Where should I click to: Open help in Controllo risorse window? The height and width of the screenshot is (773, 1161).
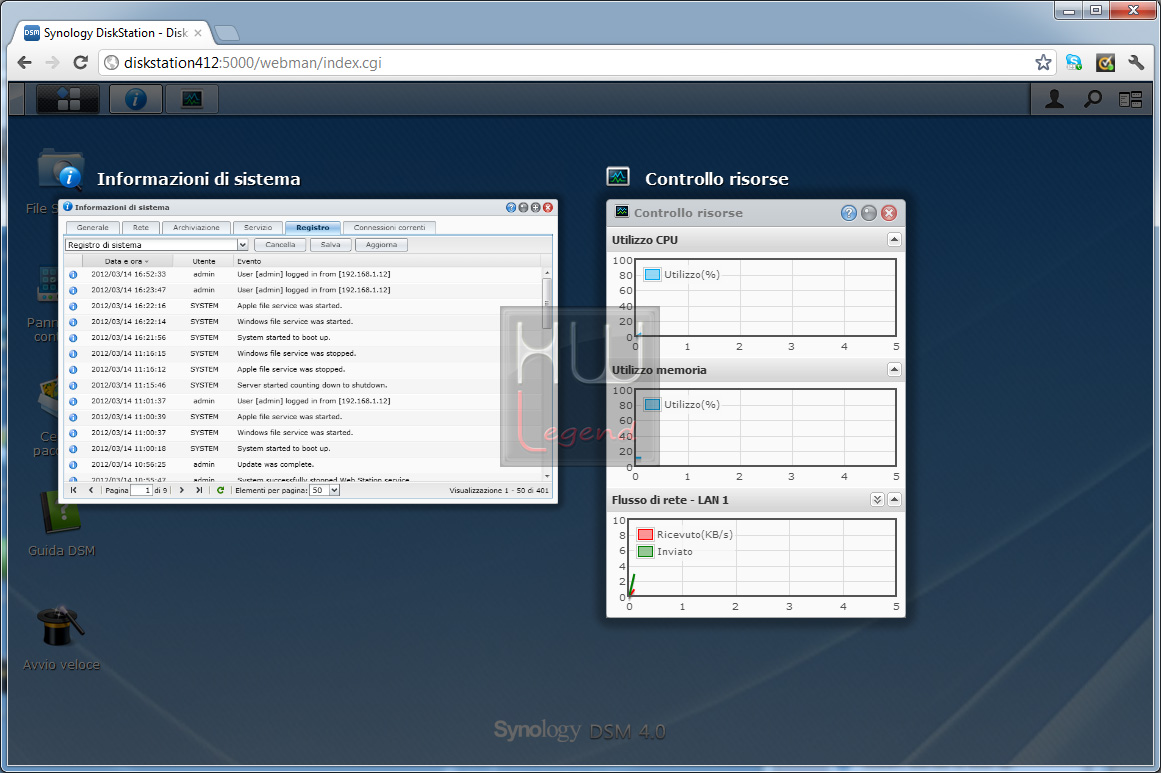[x=849, y=213]
